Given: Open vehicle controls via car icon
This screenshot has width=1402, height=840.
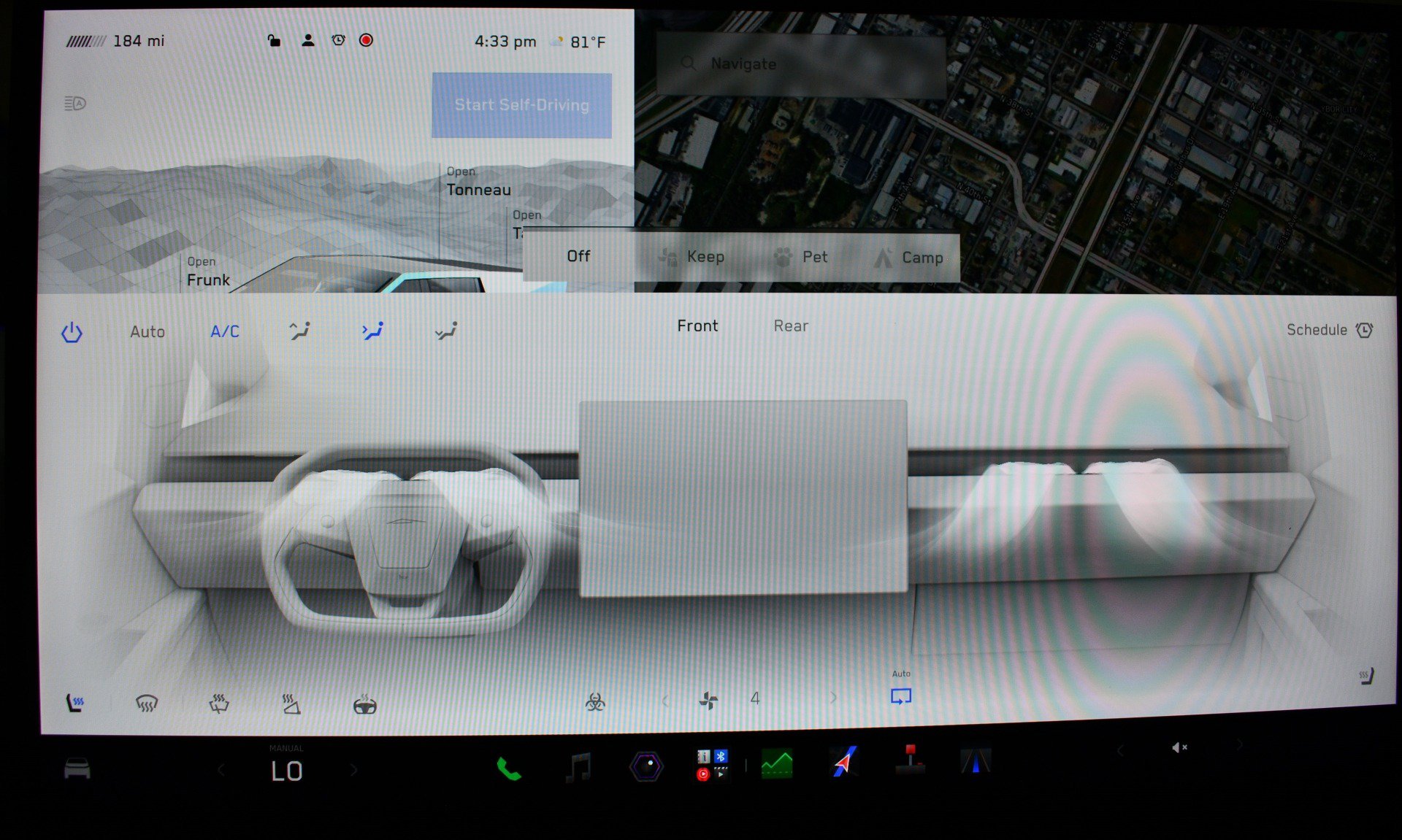Looking at the screenshot, I should click(x=77, y=768).
